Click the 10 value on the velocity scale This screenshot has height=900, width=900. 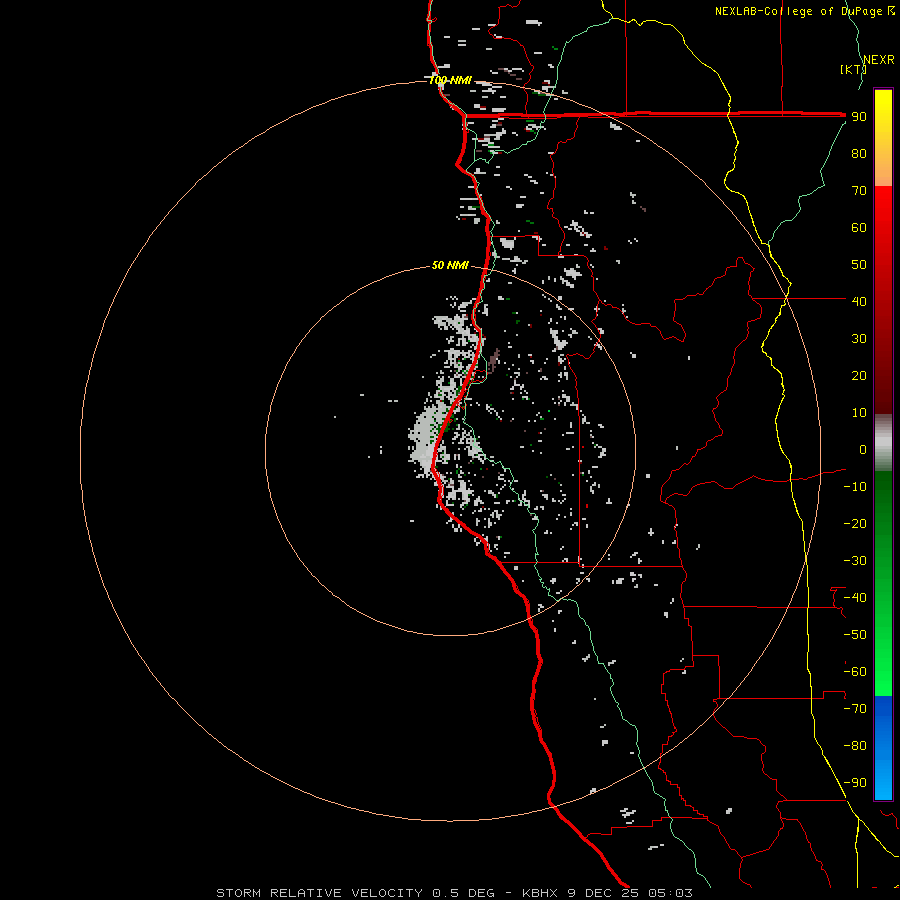[x=859, y=413]
